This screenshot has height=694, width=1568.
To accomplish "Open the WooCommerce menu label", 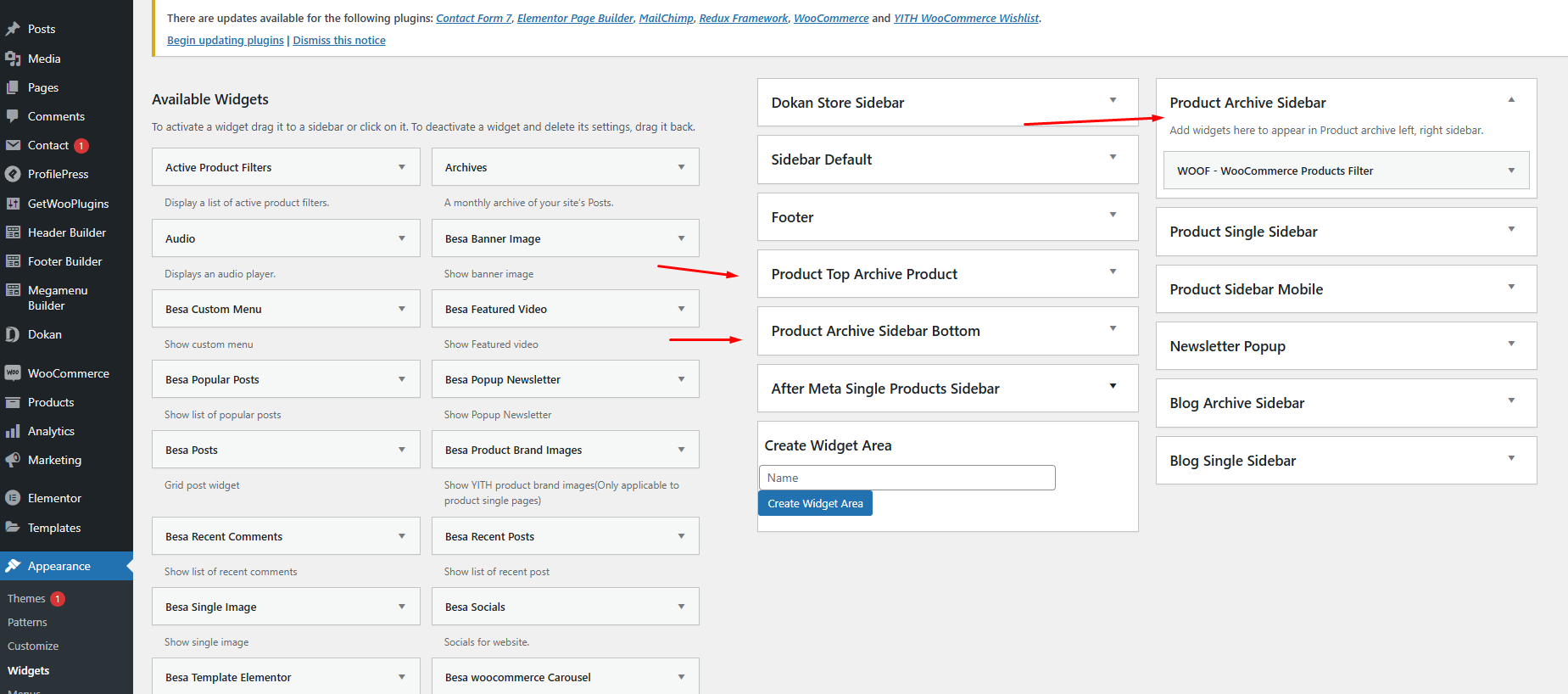I will coord(69,373).
